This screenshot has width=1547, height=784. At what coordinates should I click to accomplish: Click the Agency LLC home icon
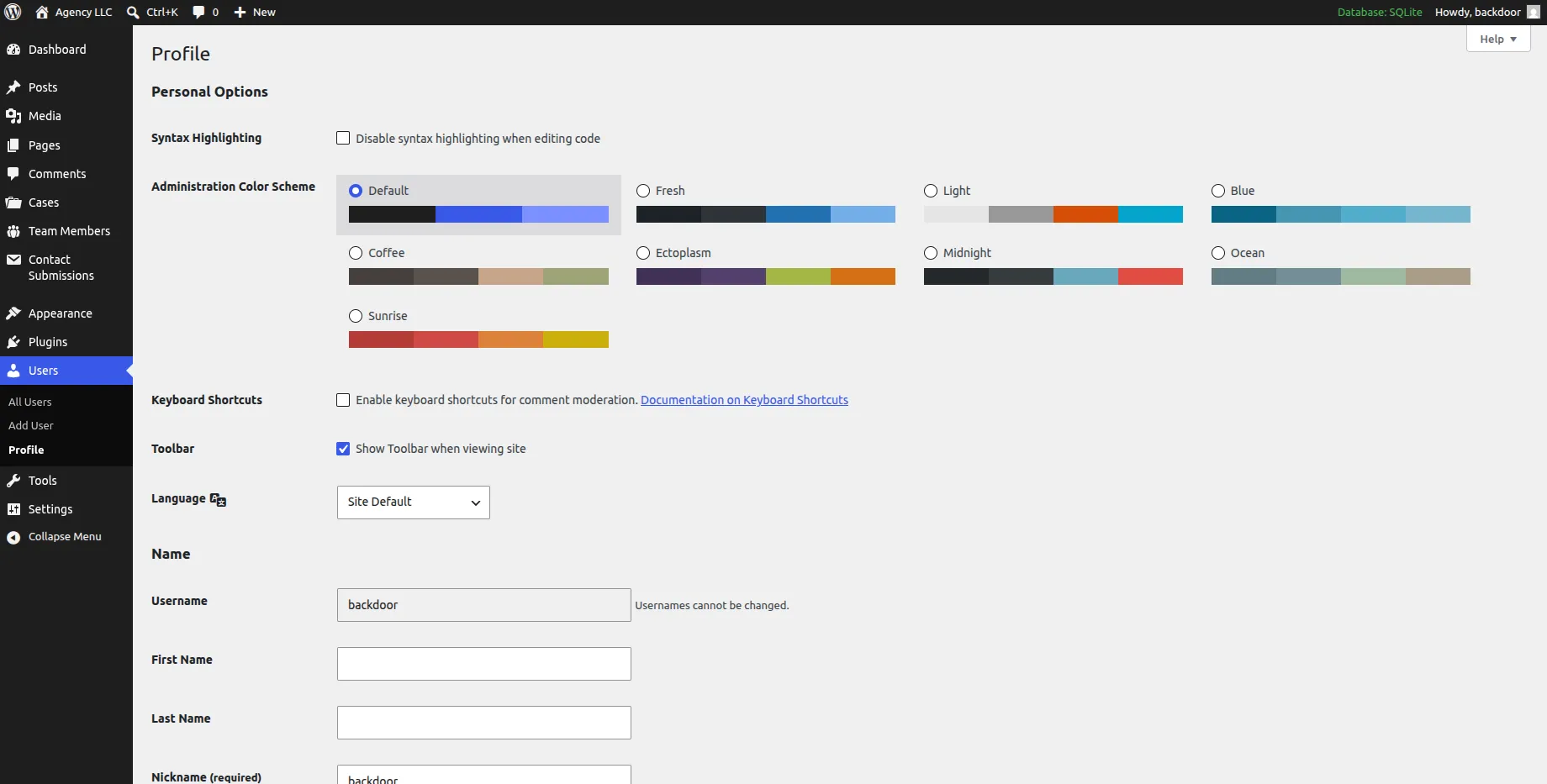pyautogui.click(x=42, y=12)
